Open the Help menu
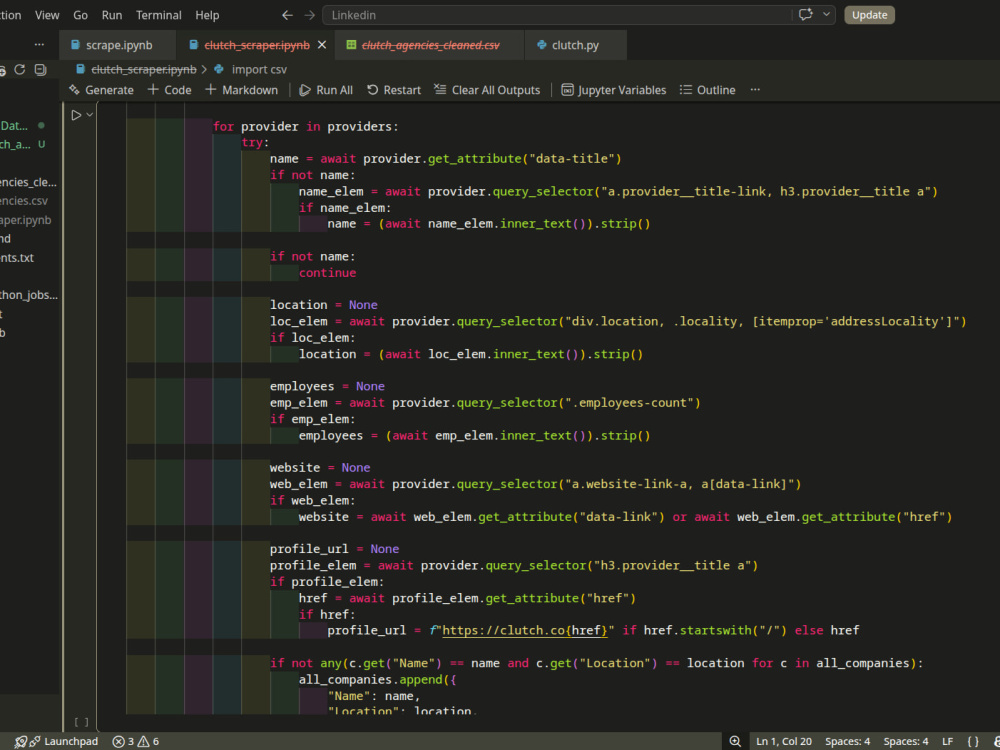1000x750 pixels. (x=207, y=15)
